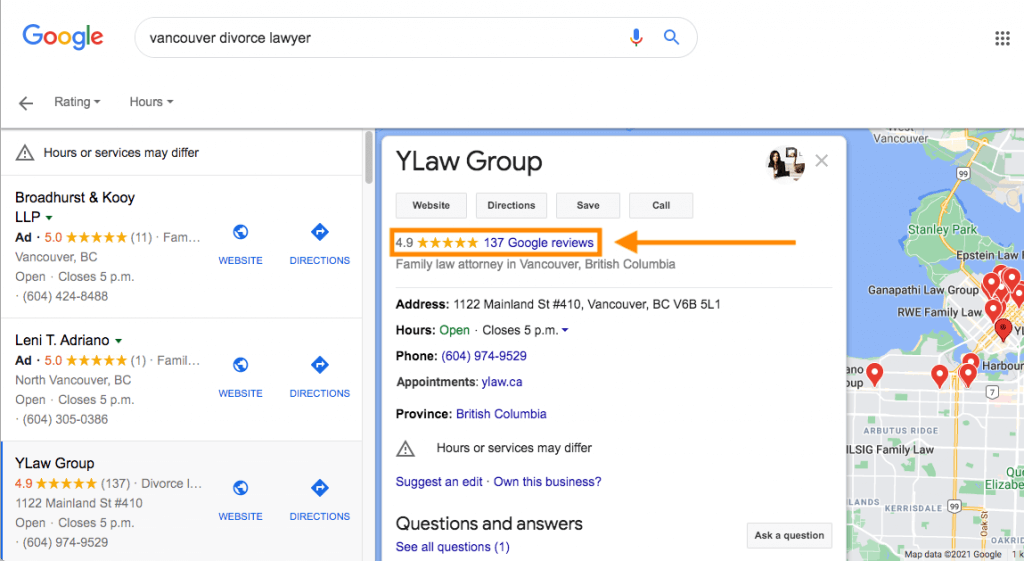Open the ylaw.ca appointments link
This screenshot has height=561, width=1024.
point(502,382)
